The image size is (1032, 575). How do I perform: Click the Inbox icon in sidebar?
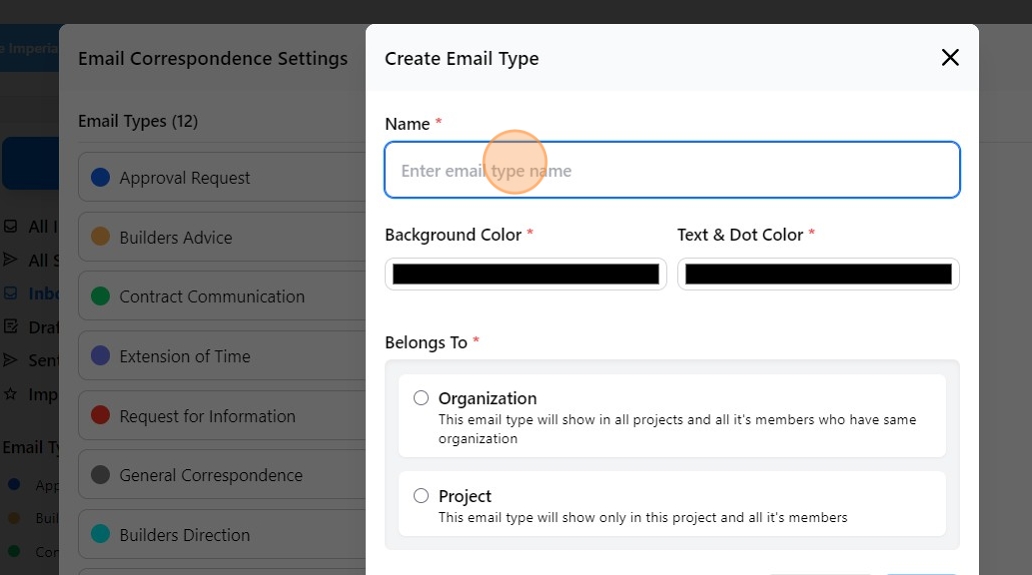pos(11,293)
